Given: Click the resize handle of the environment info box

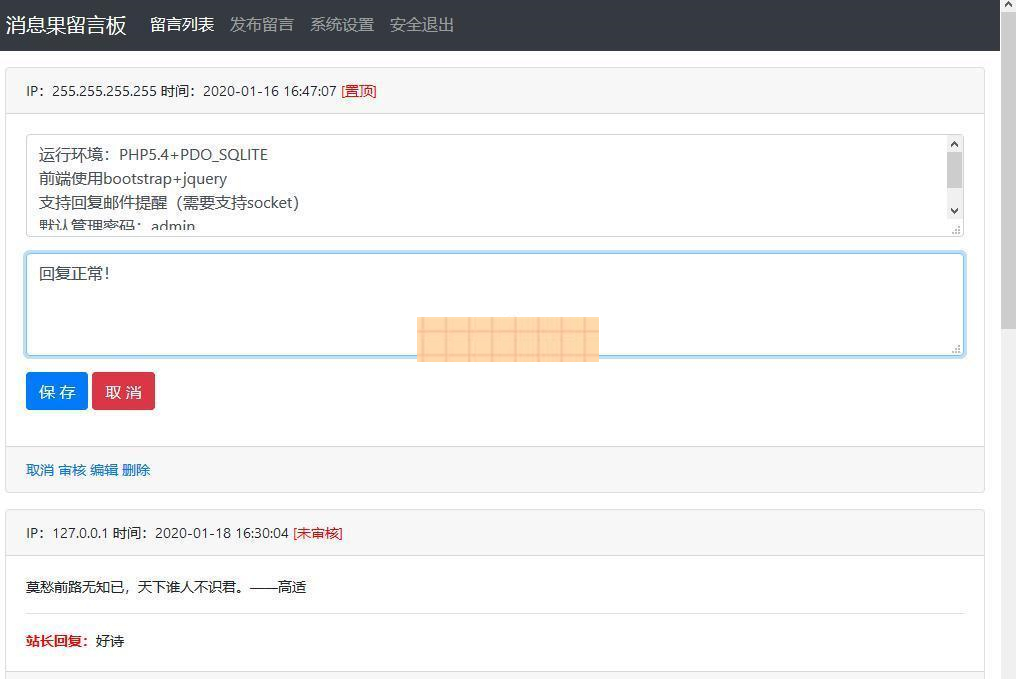Looking at the screenshot, I should (x=956, y=231).
